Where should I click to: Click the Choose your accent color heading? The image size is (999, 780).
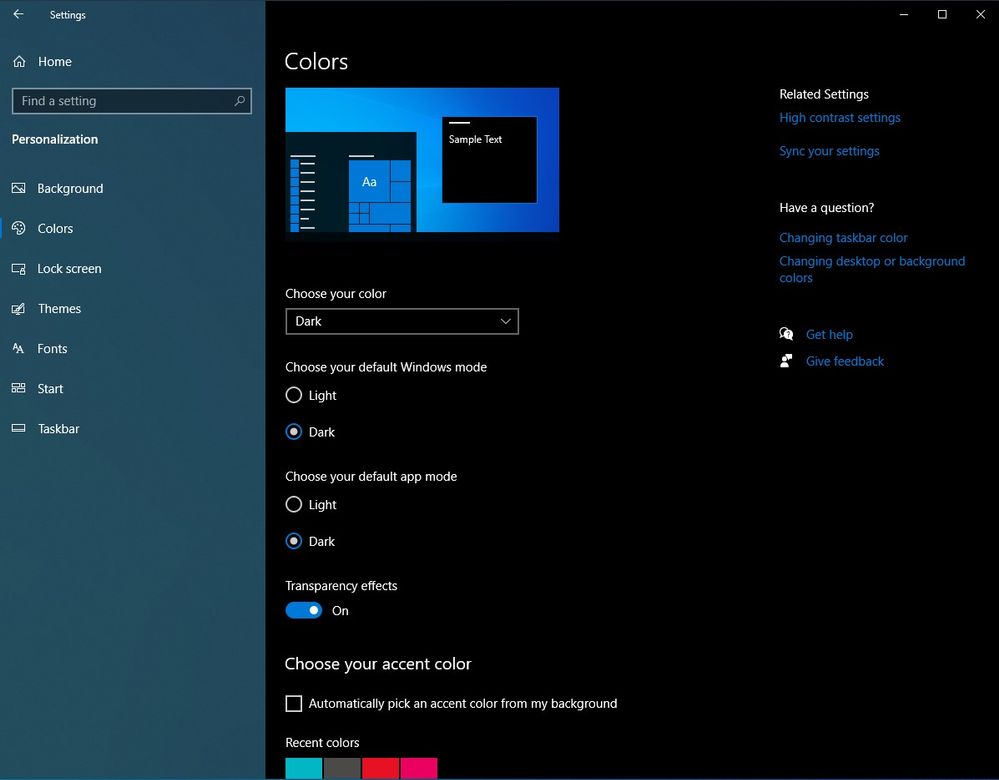[378, 664]
